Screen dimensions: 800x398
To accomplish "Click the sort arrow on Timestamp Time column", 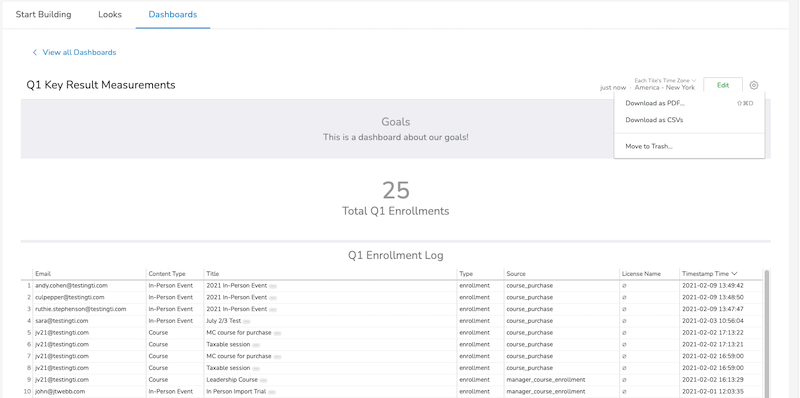I will pos(734,274).
